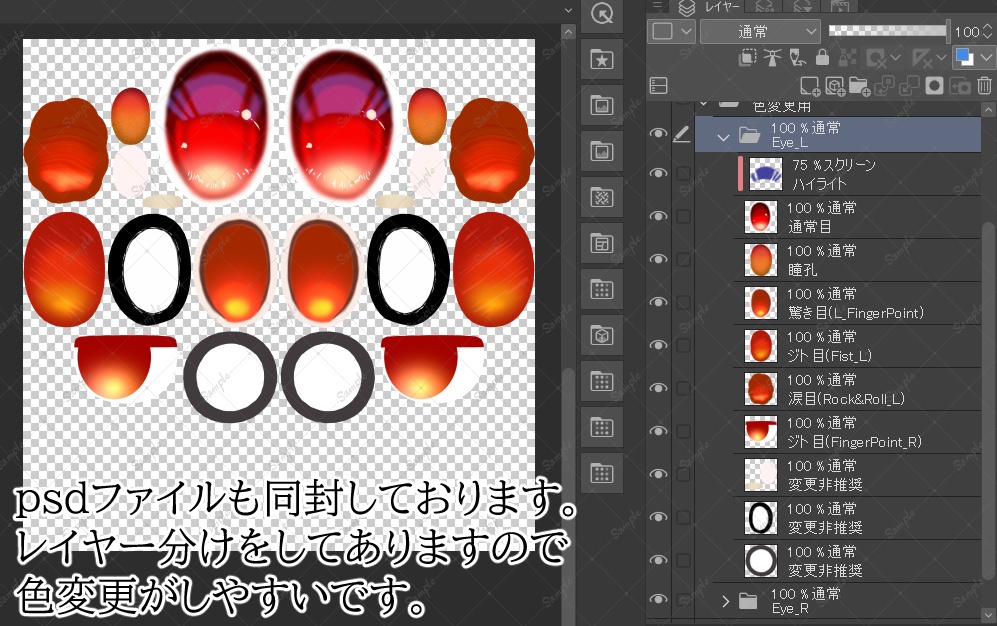
Task: Click the layer palette display settings button
Action: (658, 85)
